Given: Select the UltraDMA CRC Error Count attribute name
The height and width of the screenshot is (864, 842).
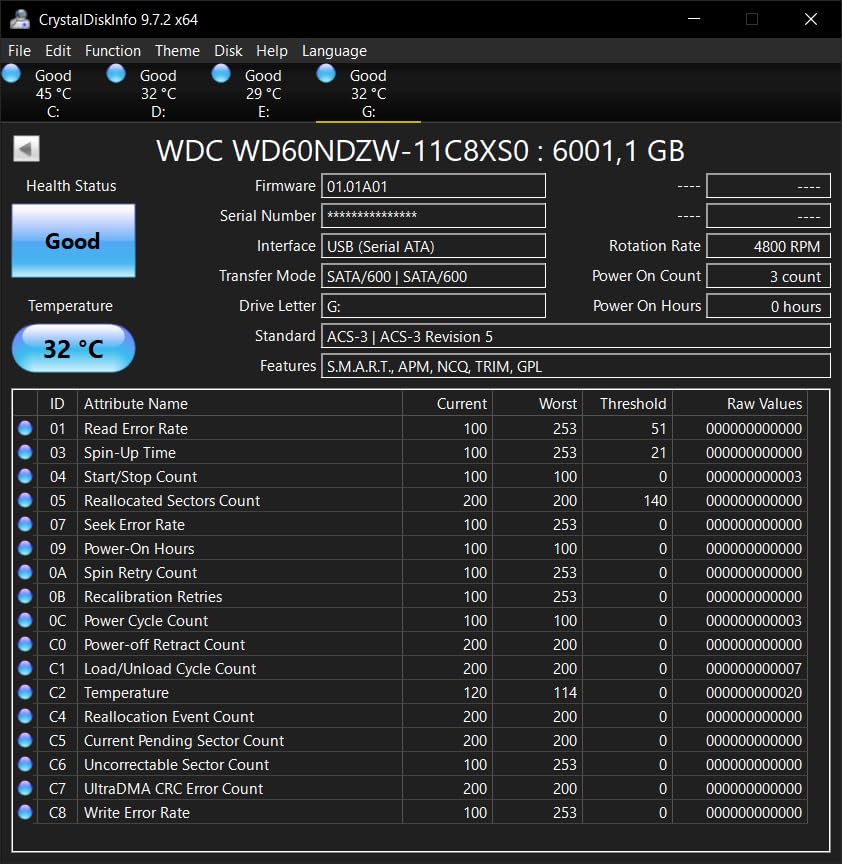Looking at the screenshot, I should pyautogui.click(x=174, y=789).
